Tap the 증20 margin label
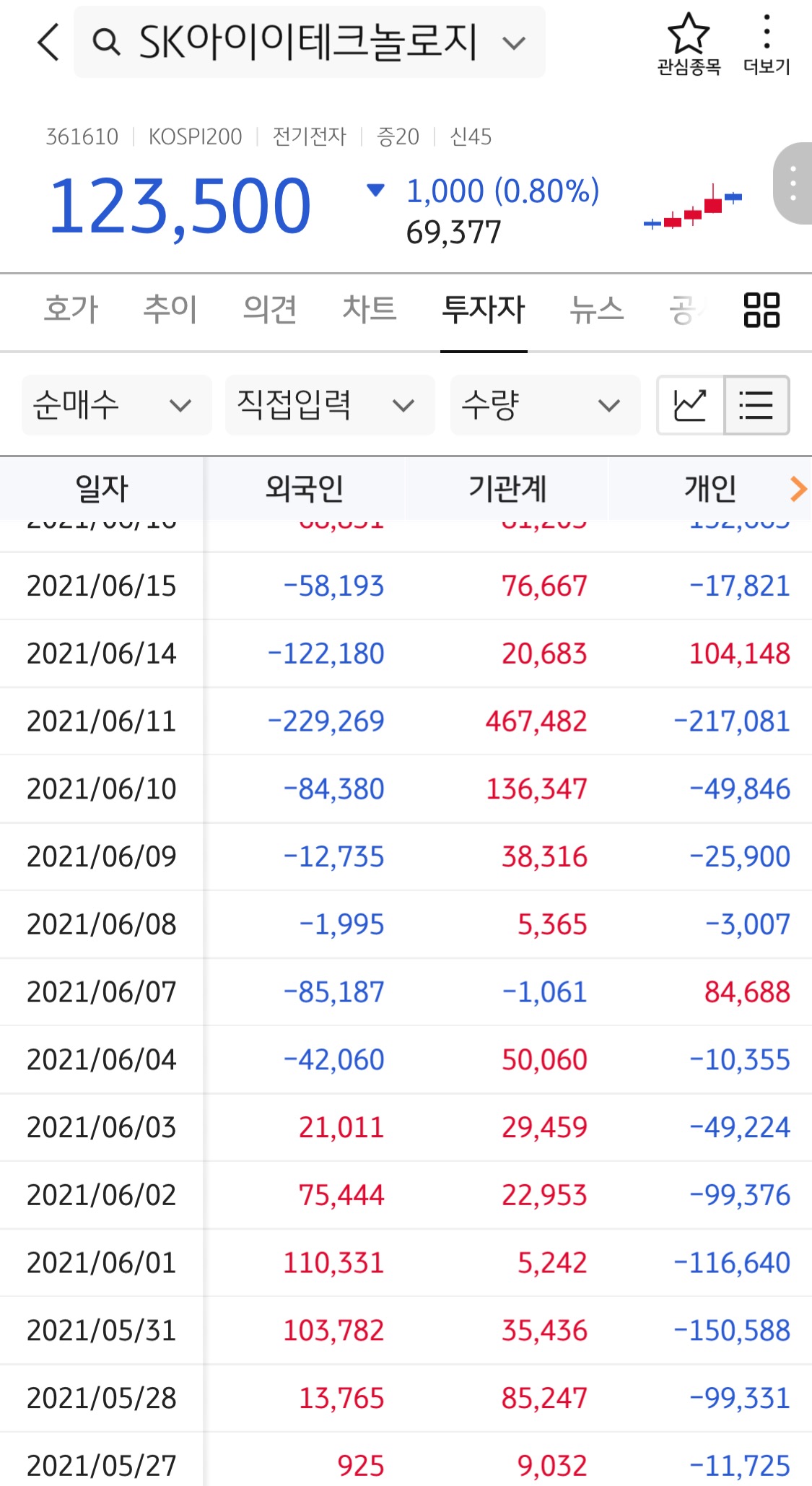Screen dimensions: 812x1486 click(398, 136)
